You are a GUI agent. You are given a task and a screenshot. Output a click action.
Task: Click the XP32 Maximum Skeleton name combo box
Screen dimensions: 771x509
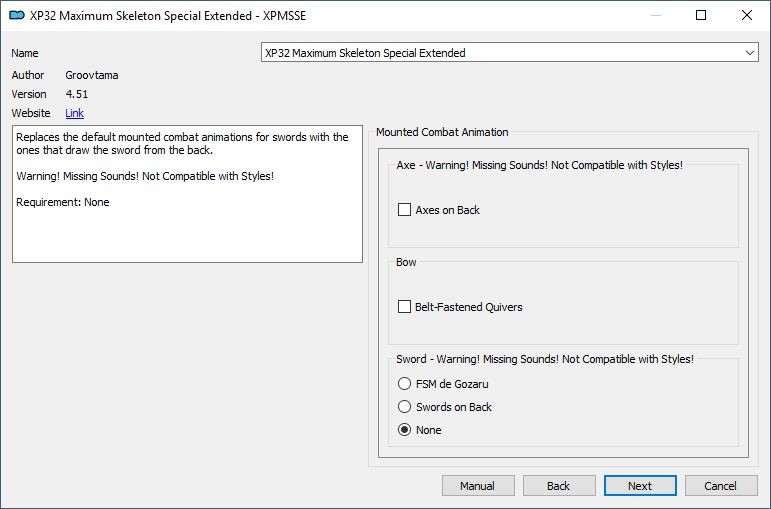[x=509, y=53]
